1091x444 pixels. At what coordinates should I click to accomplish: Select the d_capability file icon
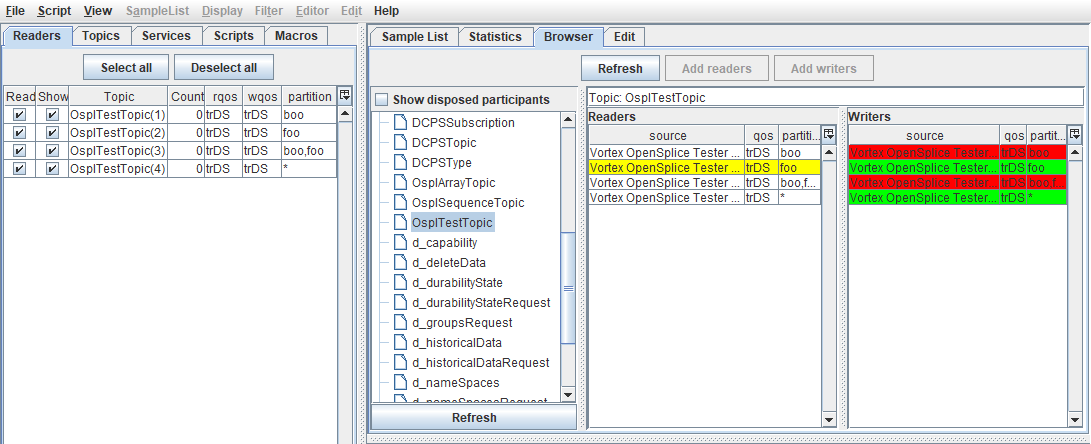click(x=400, y=243)
